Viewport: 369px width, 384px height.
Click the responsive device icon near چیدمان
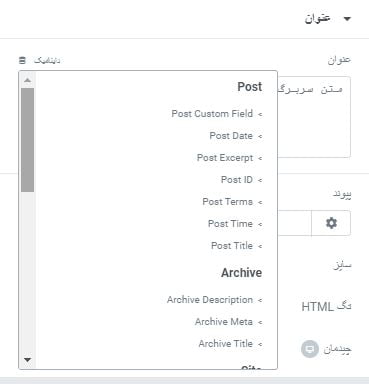click(310, 349)
